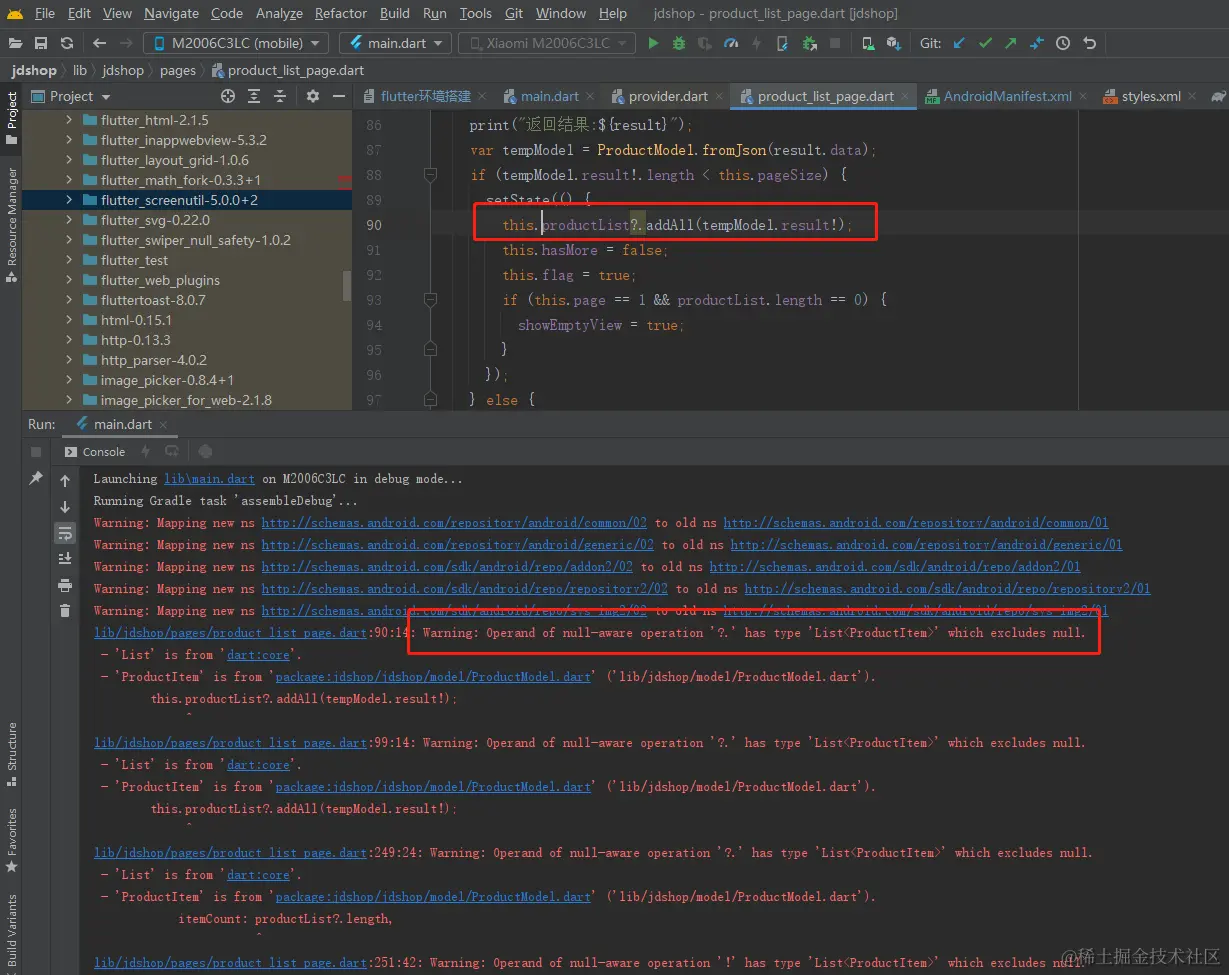1229x975 pixels.
Task: Open Git history clock icon
Action: point(1063,43)
